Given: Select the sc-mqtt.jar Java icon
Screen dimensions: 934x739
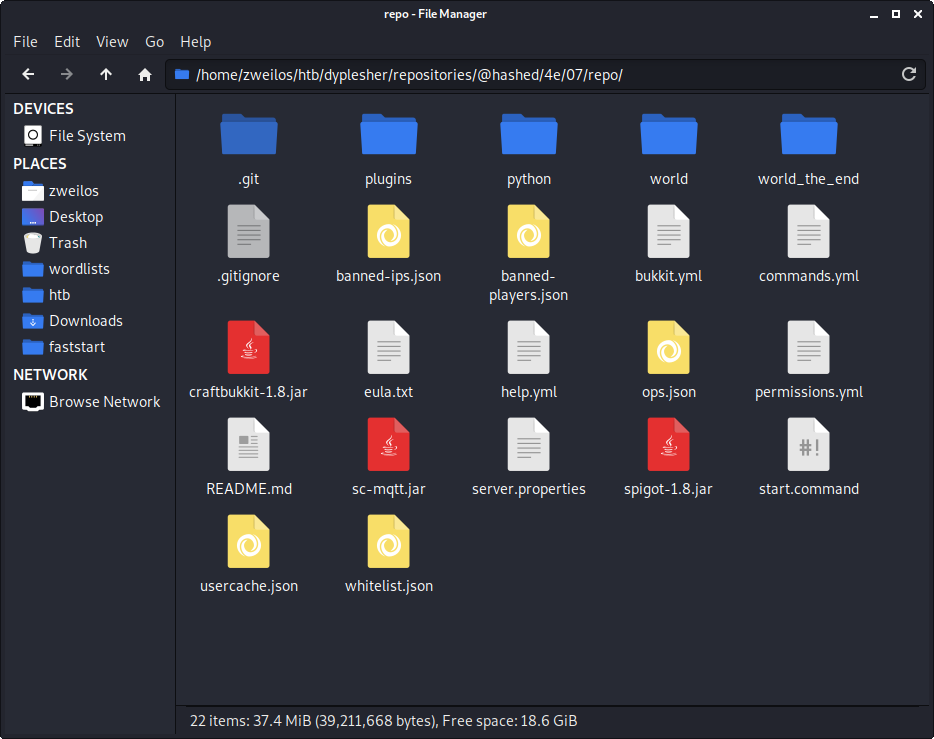Looking at the screenshot, I should pos(389,445).
